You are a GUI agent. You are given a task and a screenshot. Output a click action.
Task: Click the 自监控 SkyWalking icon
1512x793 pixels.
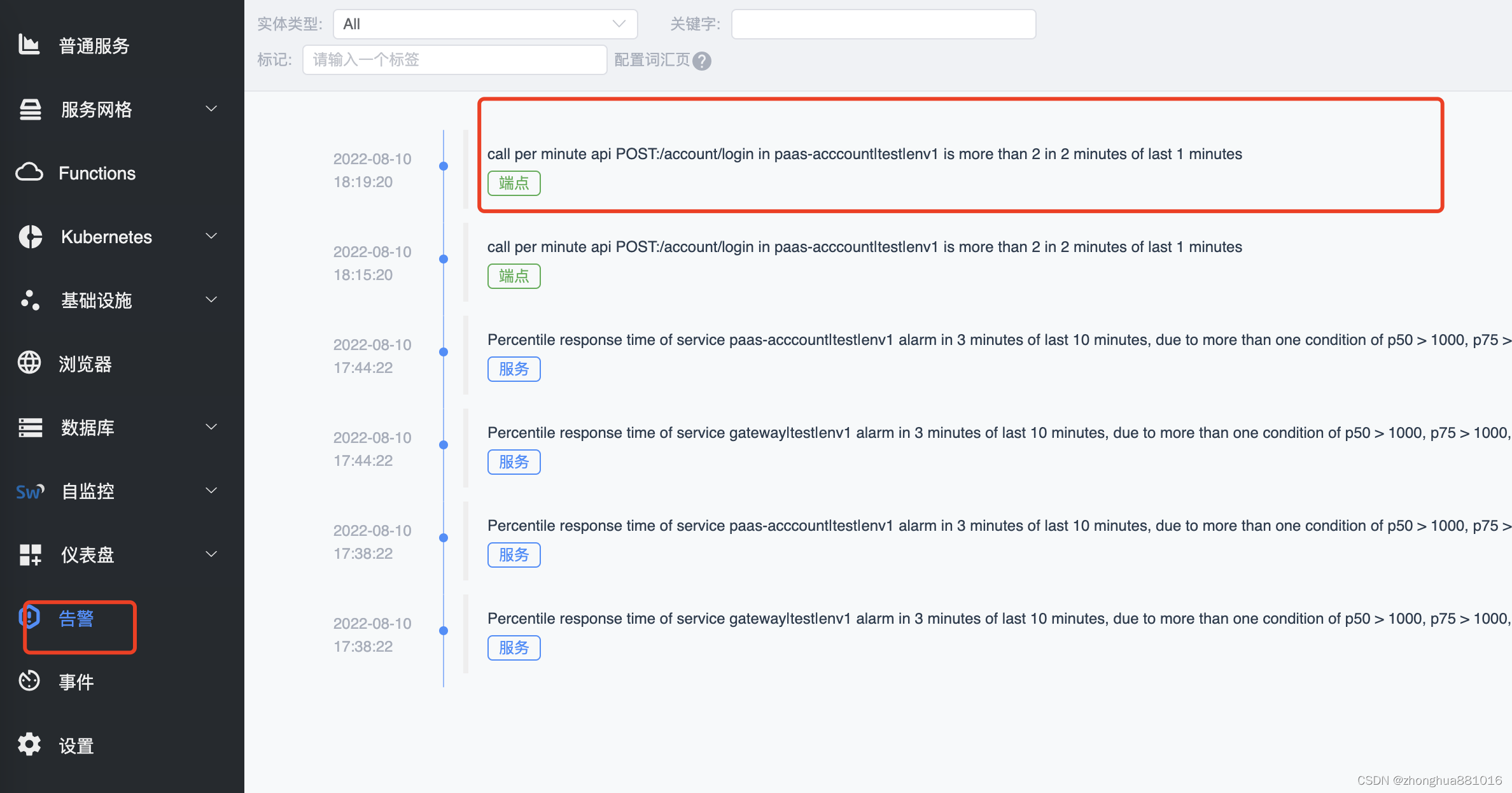click(x=29, y=490)
